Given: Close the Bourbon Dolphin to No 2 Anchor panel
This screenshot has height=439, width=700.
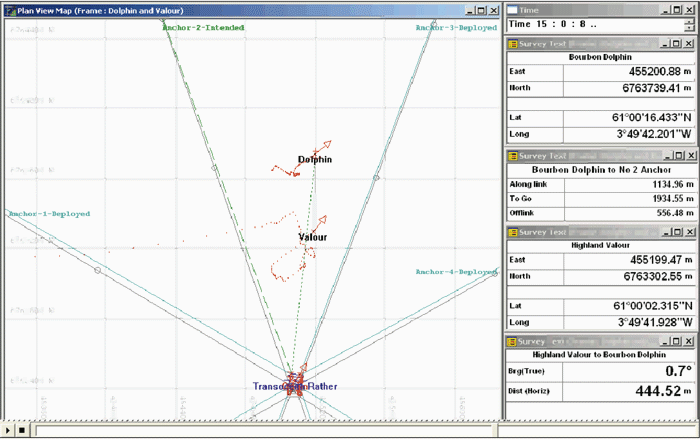Looking at the screenshot, I should 690,157.
